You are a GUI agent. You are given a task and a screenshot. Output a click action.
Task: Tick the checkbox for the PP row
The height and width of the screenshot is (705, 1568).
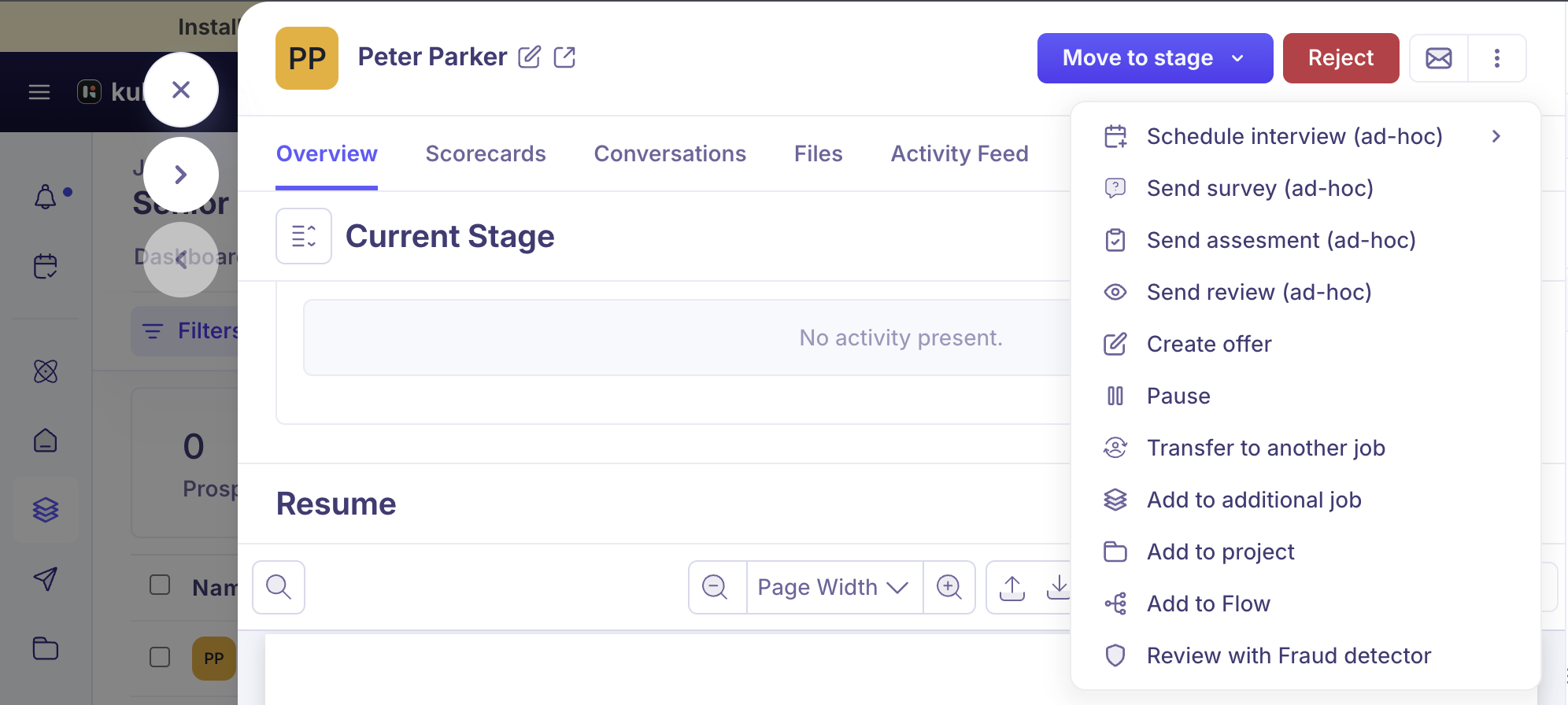160,657
